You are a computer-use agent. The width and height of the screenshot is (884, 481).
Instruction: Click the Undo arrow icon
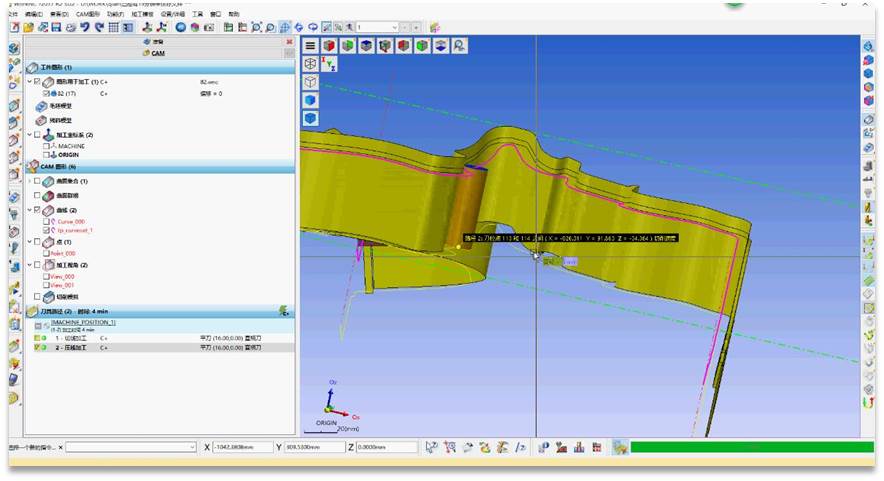[85, 27]
